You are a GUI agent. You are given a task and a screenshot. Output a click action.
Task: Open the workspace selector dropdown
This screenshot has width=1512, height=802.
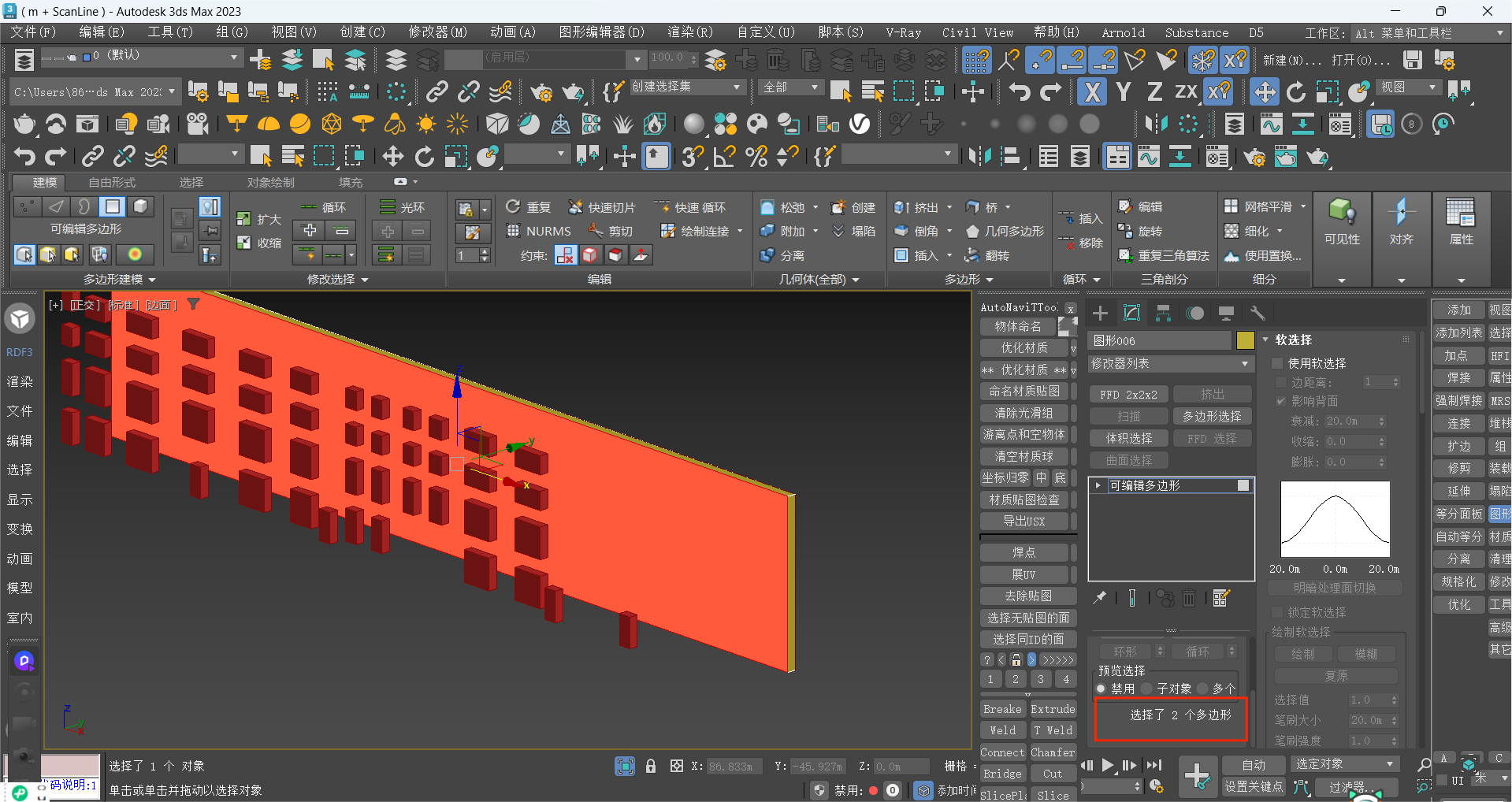coord(1429,33)
